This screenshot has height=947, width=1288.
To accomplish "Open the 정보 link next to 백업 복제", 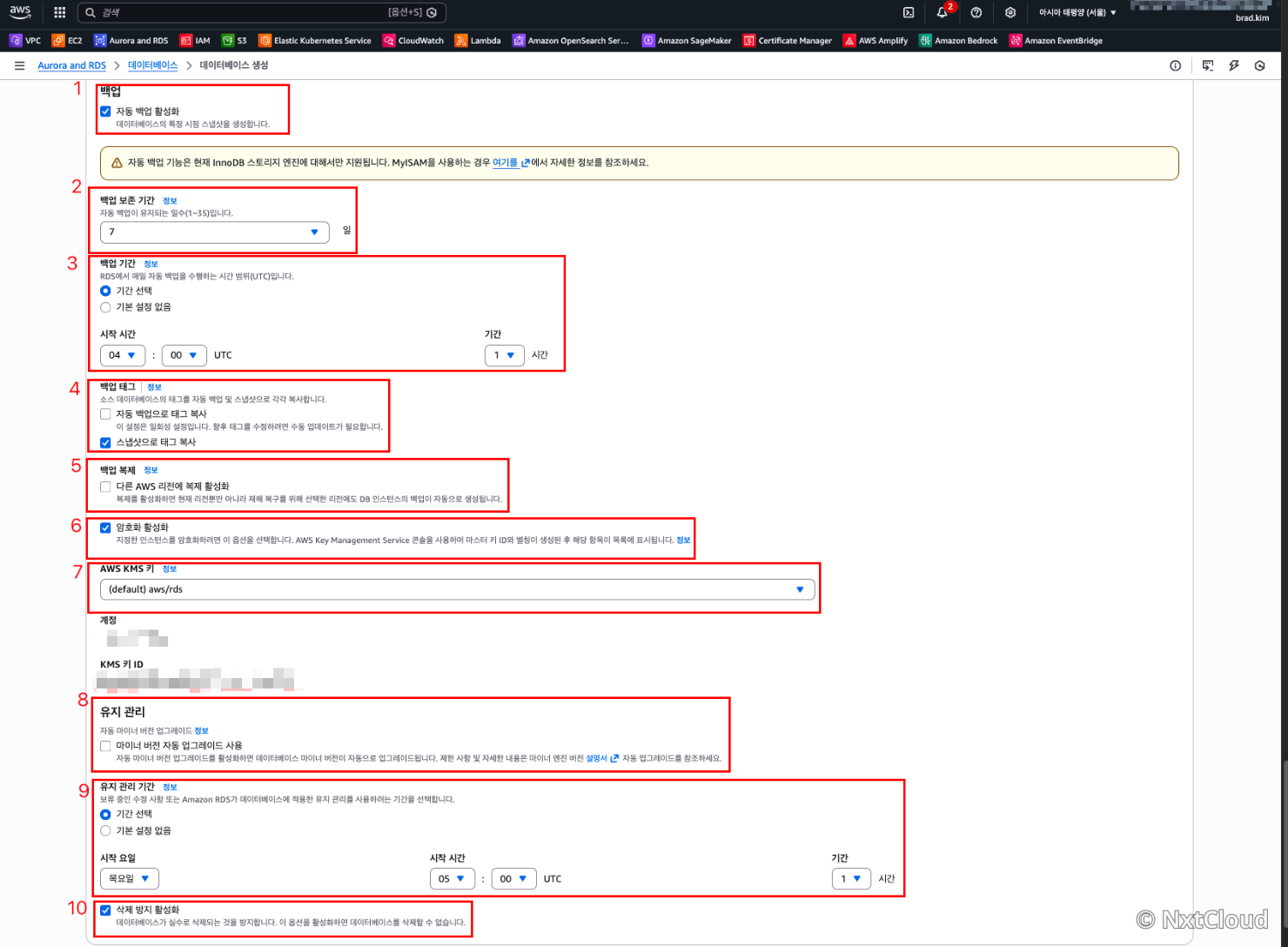I will [x=151, y=470].
